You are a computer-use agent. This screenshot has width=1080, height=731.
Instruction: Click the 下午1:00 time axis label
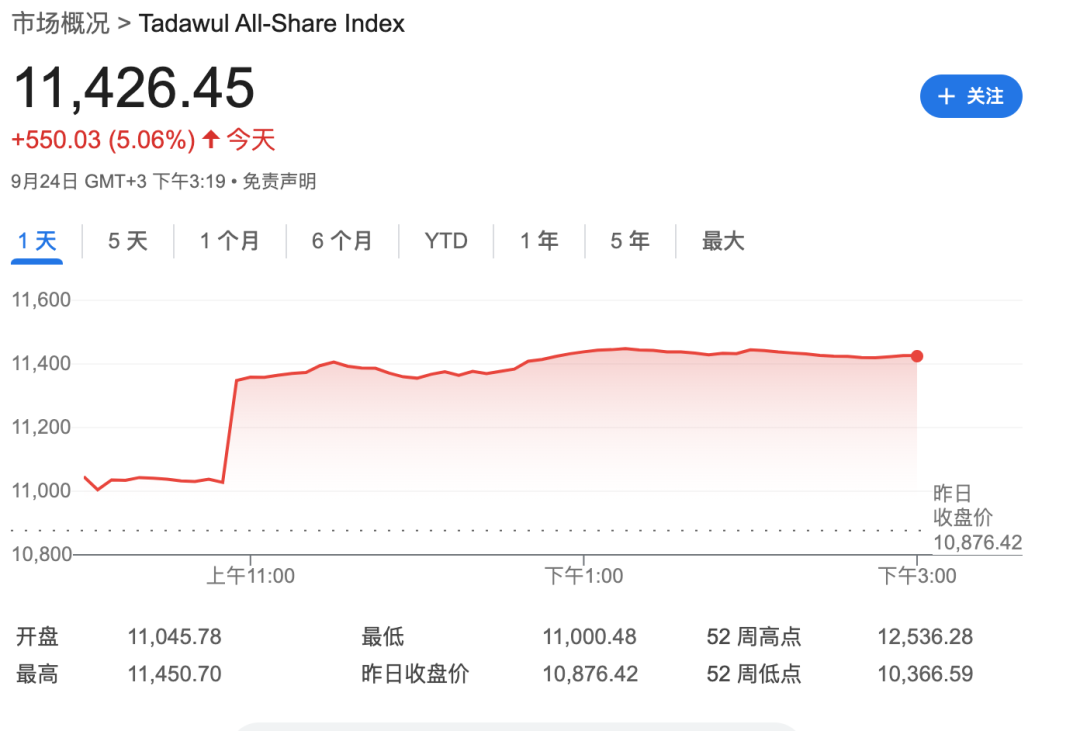584,575
